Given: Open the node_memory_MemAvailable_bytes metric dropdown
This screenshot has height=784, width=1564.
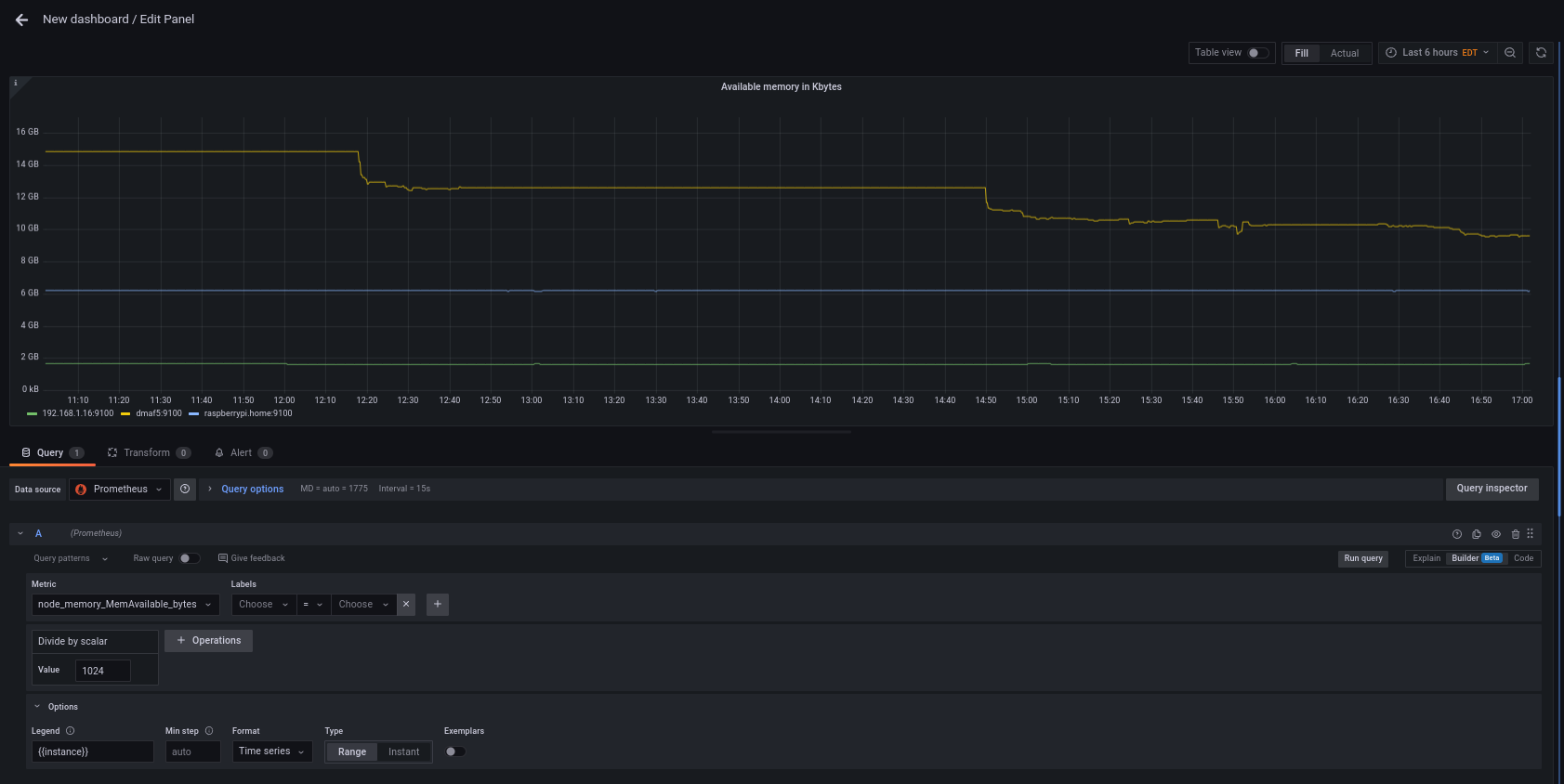Looking at the screenshot, I should coord(125,605).
